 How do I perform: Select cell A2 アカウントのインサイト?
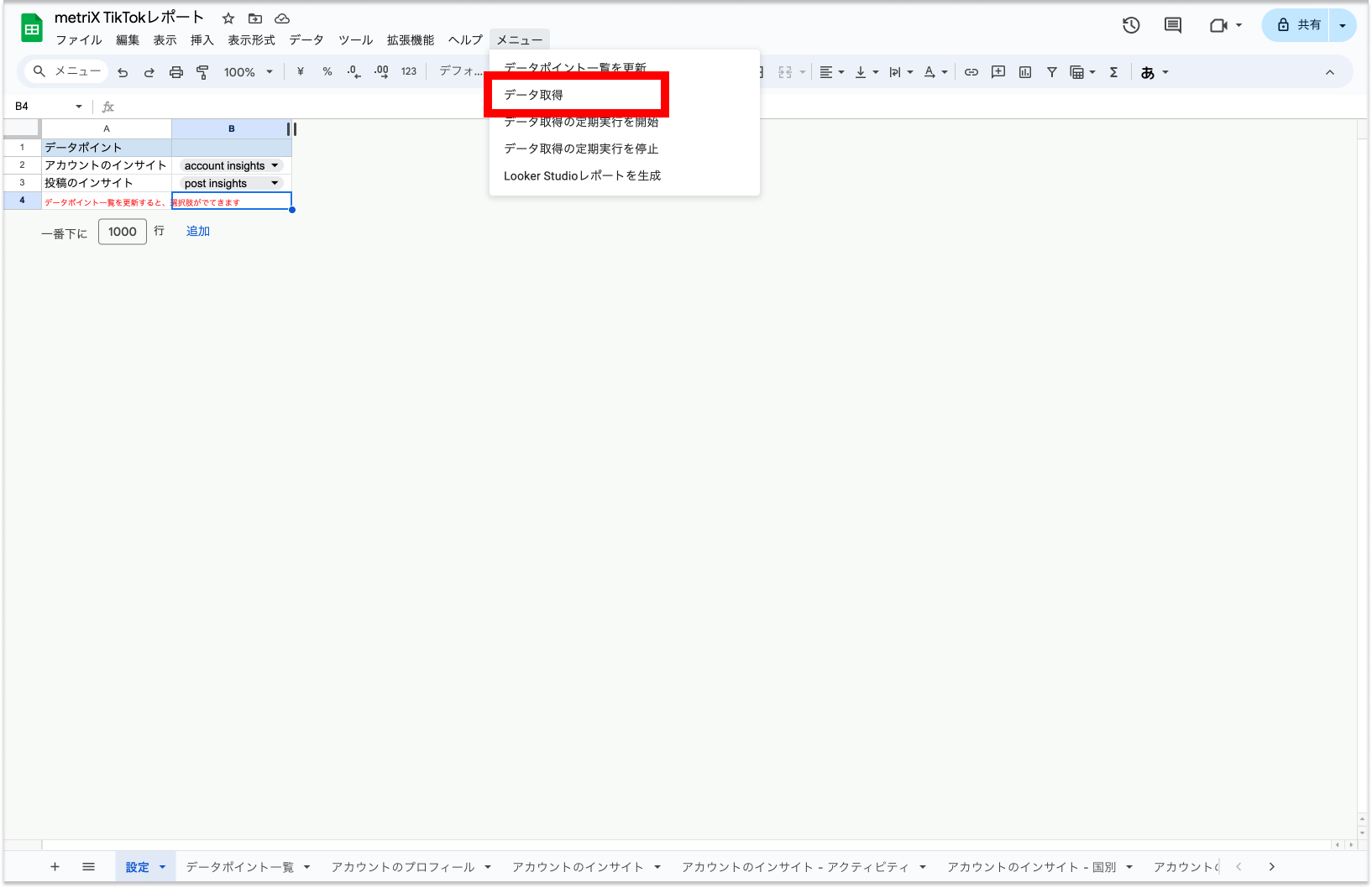click(x=107, y=165)
